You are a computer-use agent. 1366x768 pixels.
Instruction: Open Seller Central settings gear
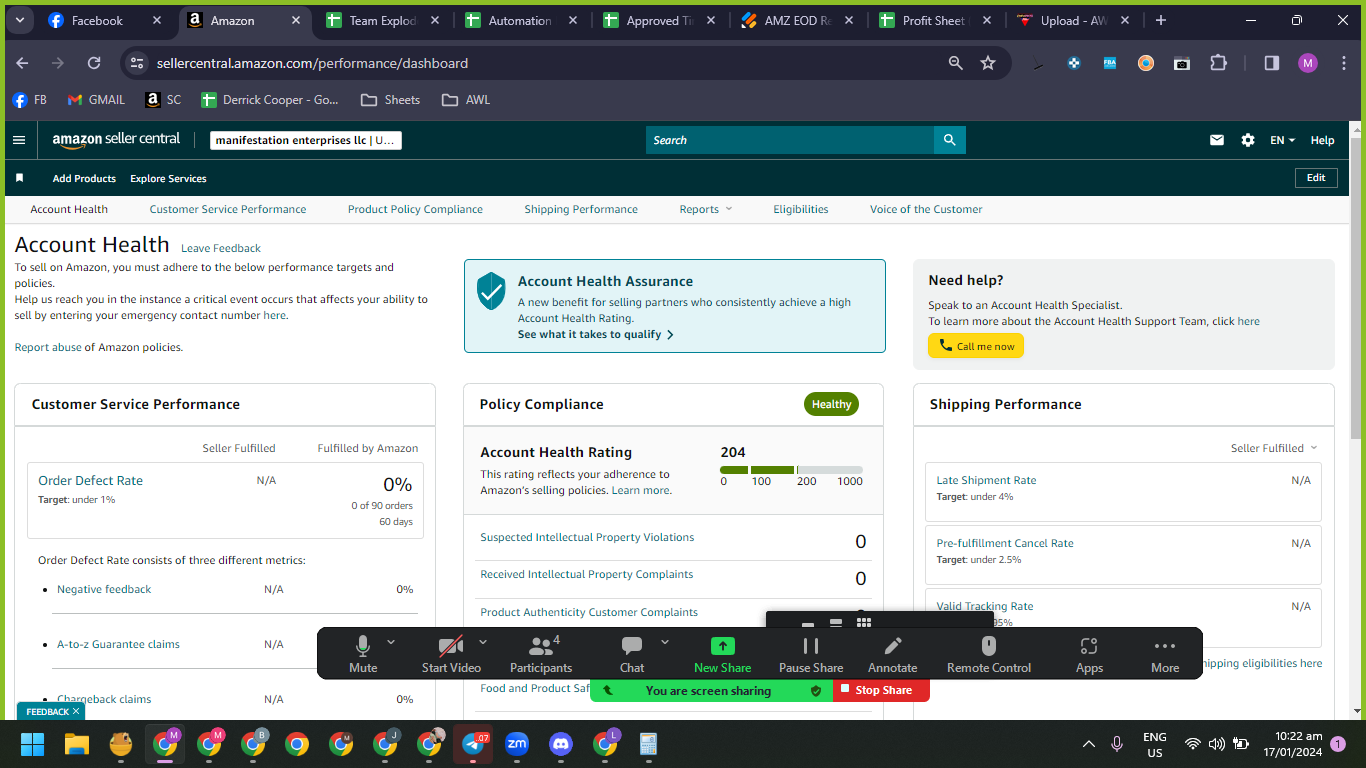pos(1248,140)
